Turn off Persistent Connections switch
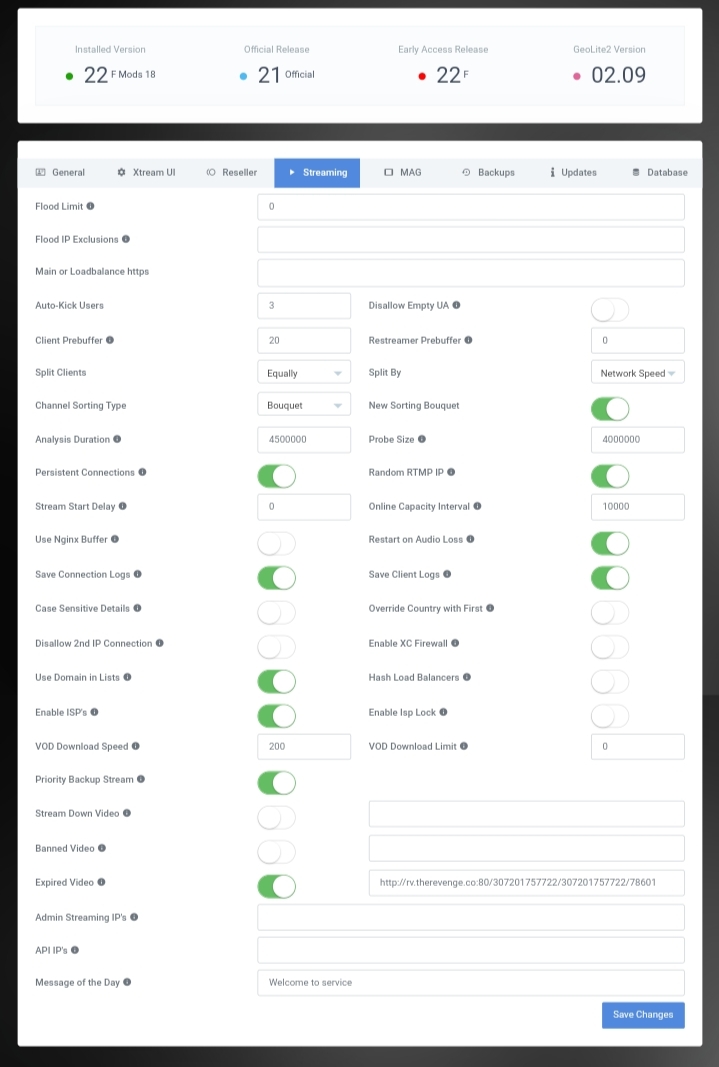 (x=276, y=475)
